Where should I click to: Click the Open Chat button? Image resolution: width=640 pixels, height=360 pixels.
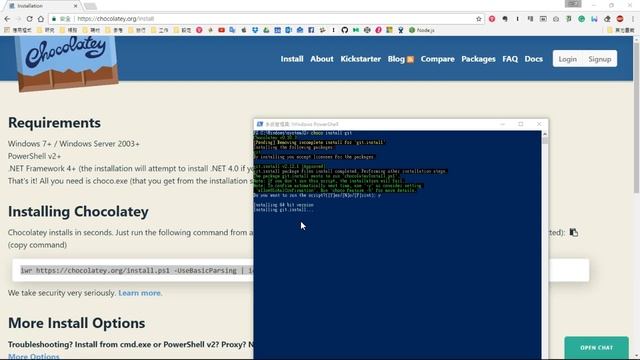[x=596, y=348]
